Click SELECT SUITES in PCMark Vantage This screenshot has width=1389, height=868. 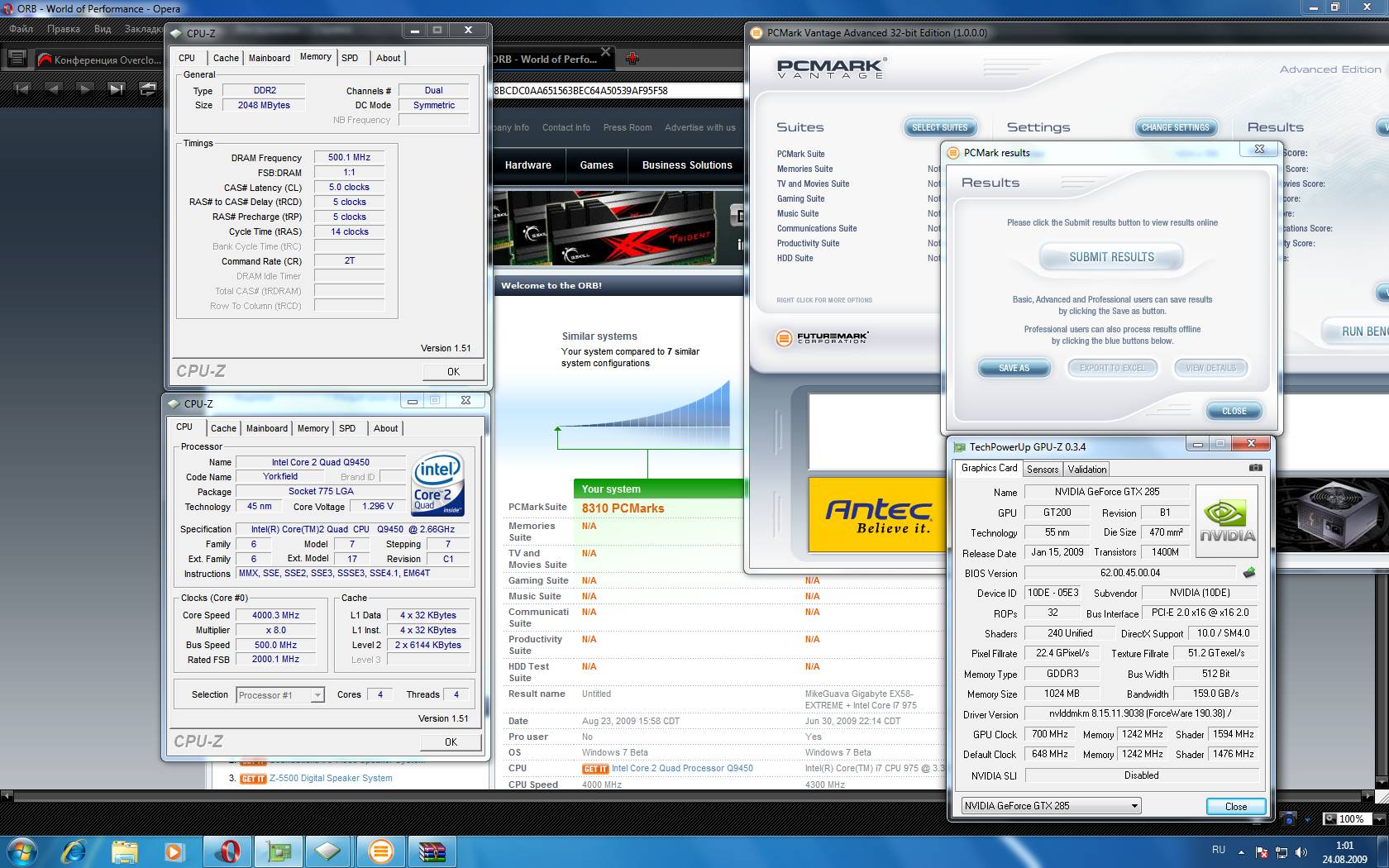click(940, 127)
